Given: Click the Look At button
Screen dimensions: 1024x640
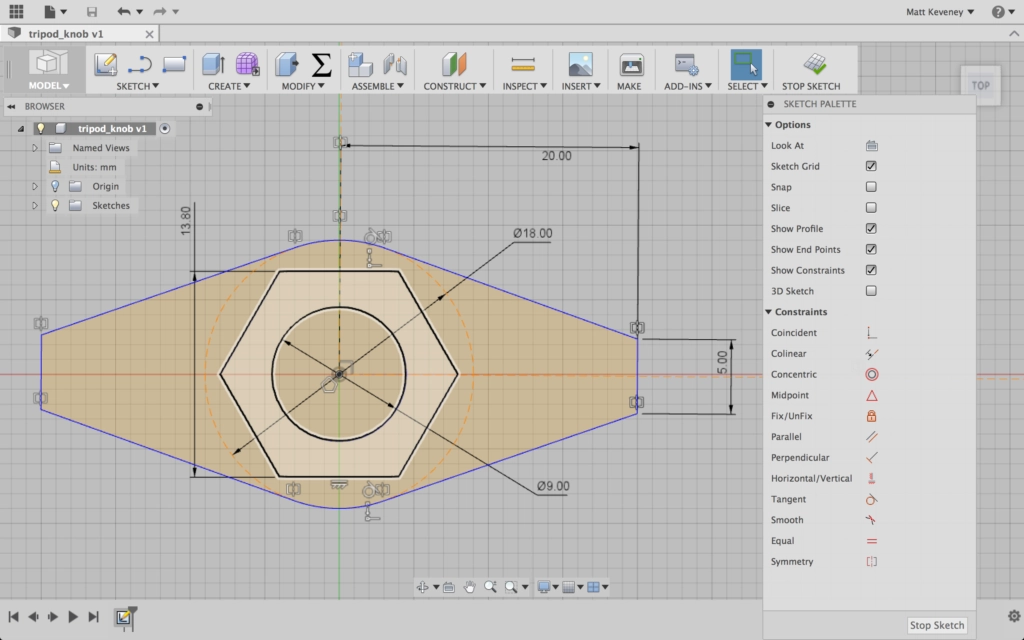Looking at the screenshot, I should click(x=871, y=146).
